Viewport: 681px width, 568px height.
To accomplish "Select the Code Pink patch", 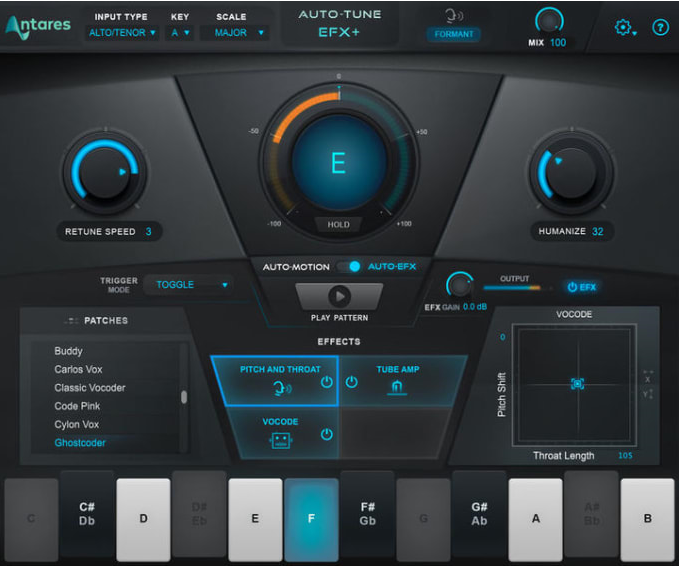I will 77,406.
